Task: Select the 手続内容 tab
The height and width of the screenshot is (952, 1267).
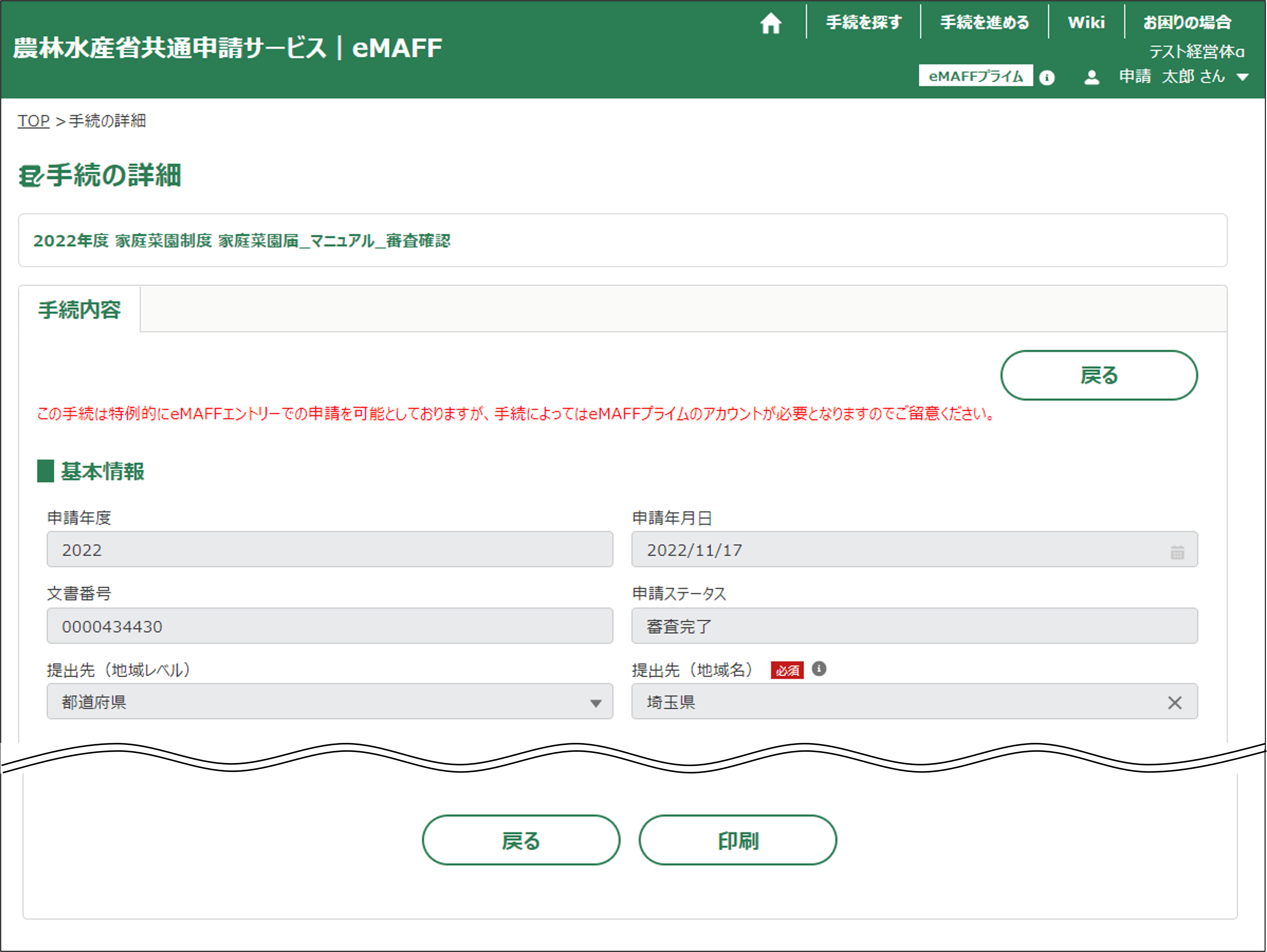Action: 80,310
